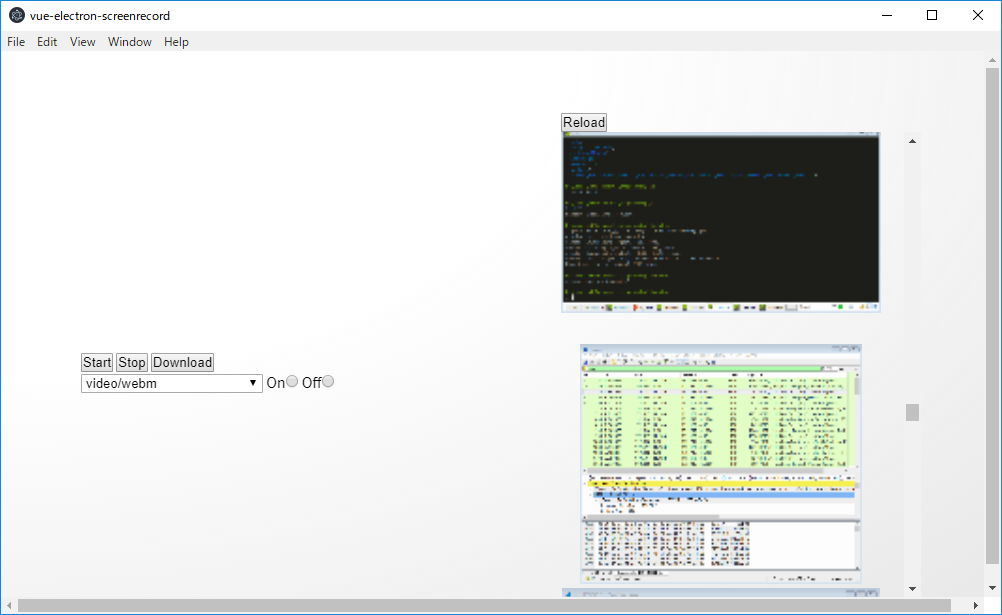This screenshot has width=1002, height=615.
Task: Maximize the vue-electron-screenrecord window
Action: click(x=932, y=15)
